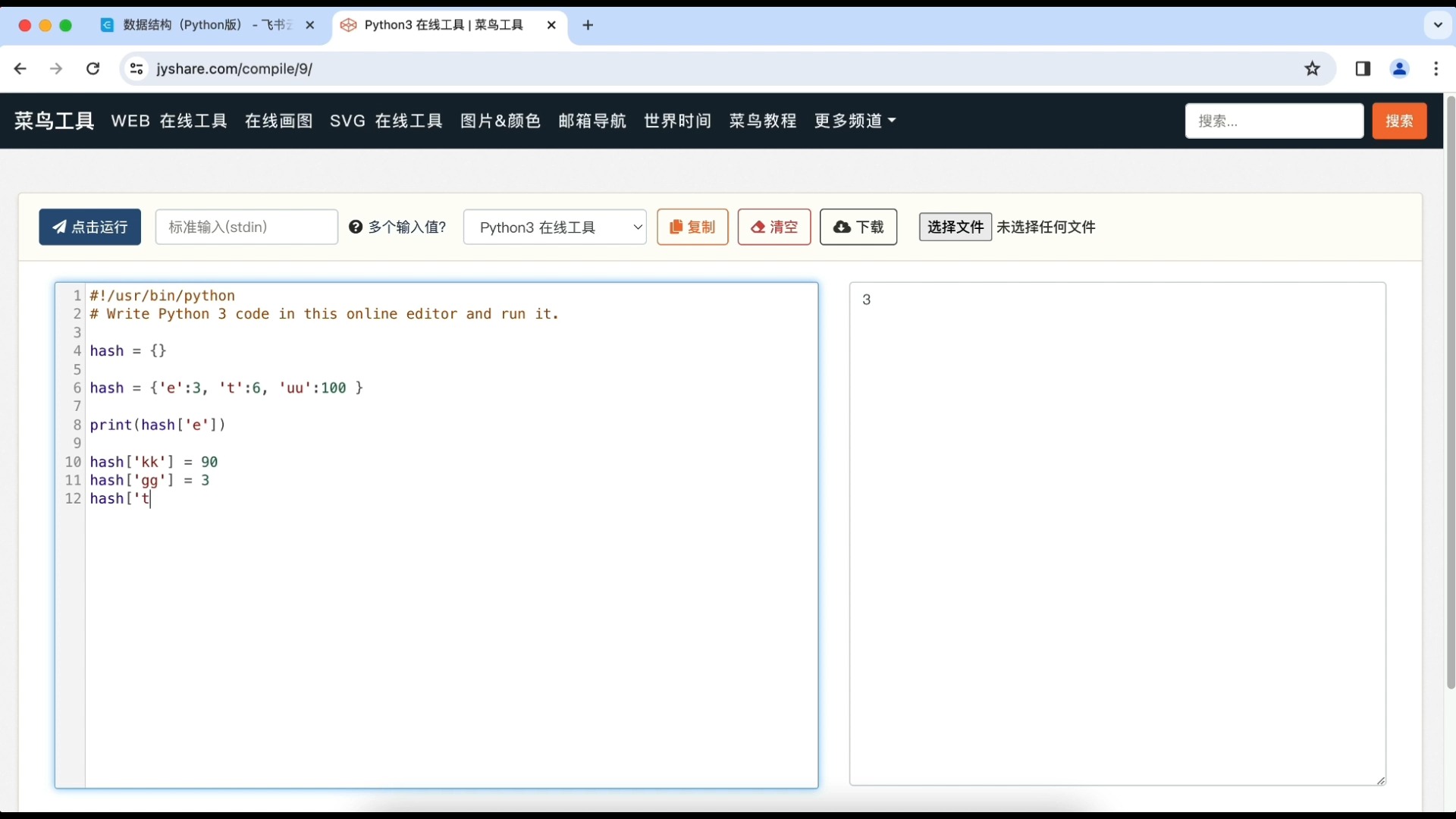
Task: Click the address bar URL
Action: [234, 69]
